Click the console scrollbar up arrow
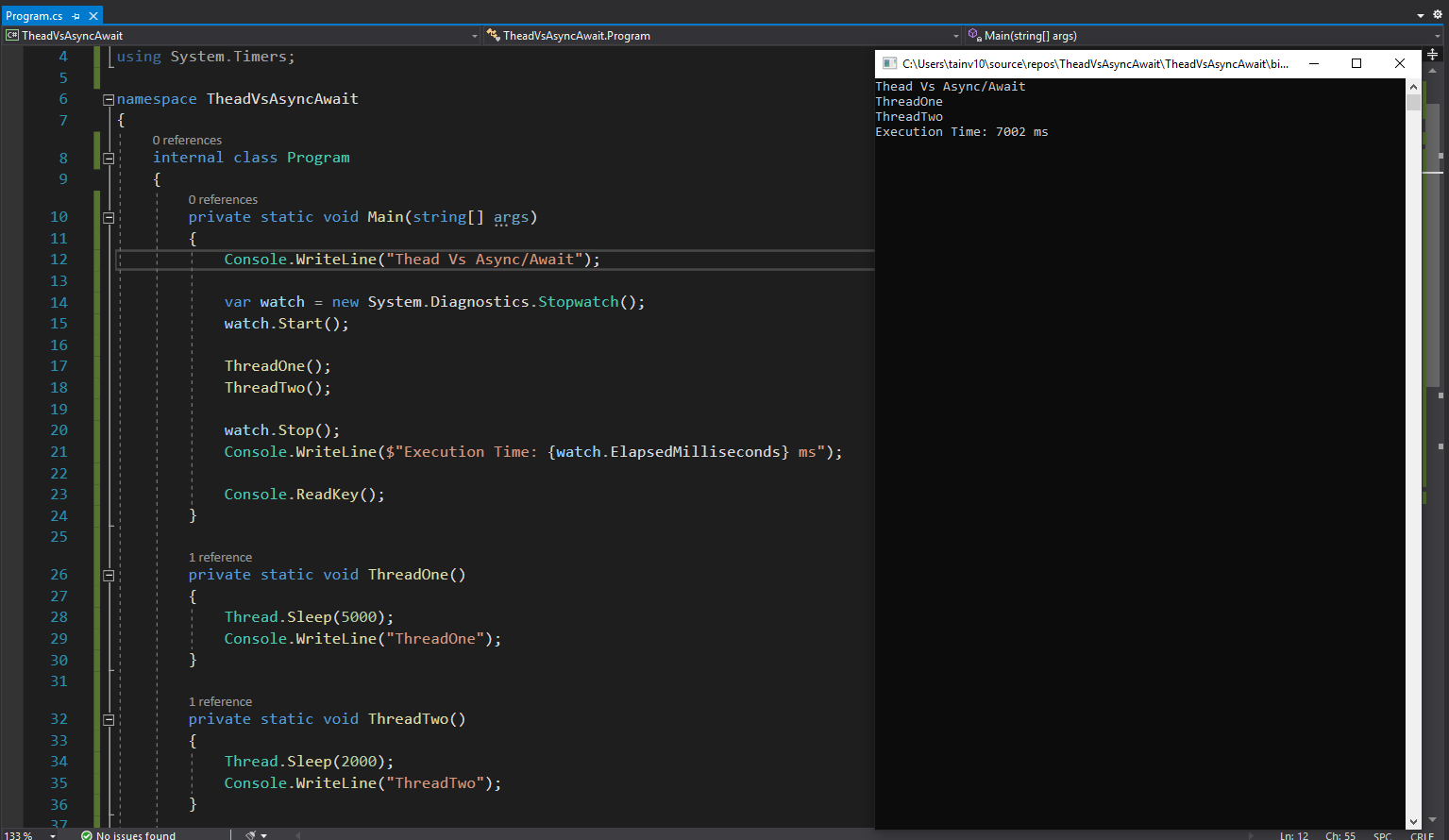1449x840 pixels. pyautogui.click(x=1413, y=86)
